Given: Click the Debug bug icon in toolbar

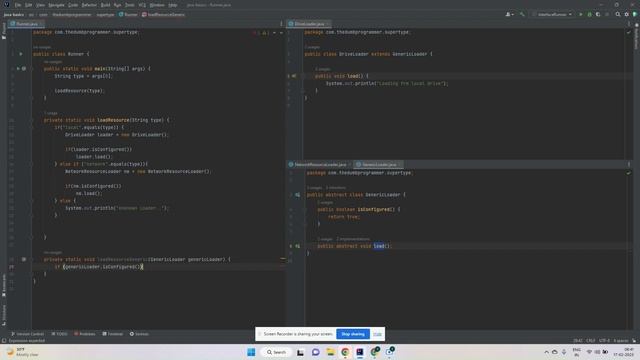Looking at the screenshot, I should pyautogui.click(x=589, y=14).
